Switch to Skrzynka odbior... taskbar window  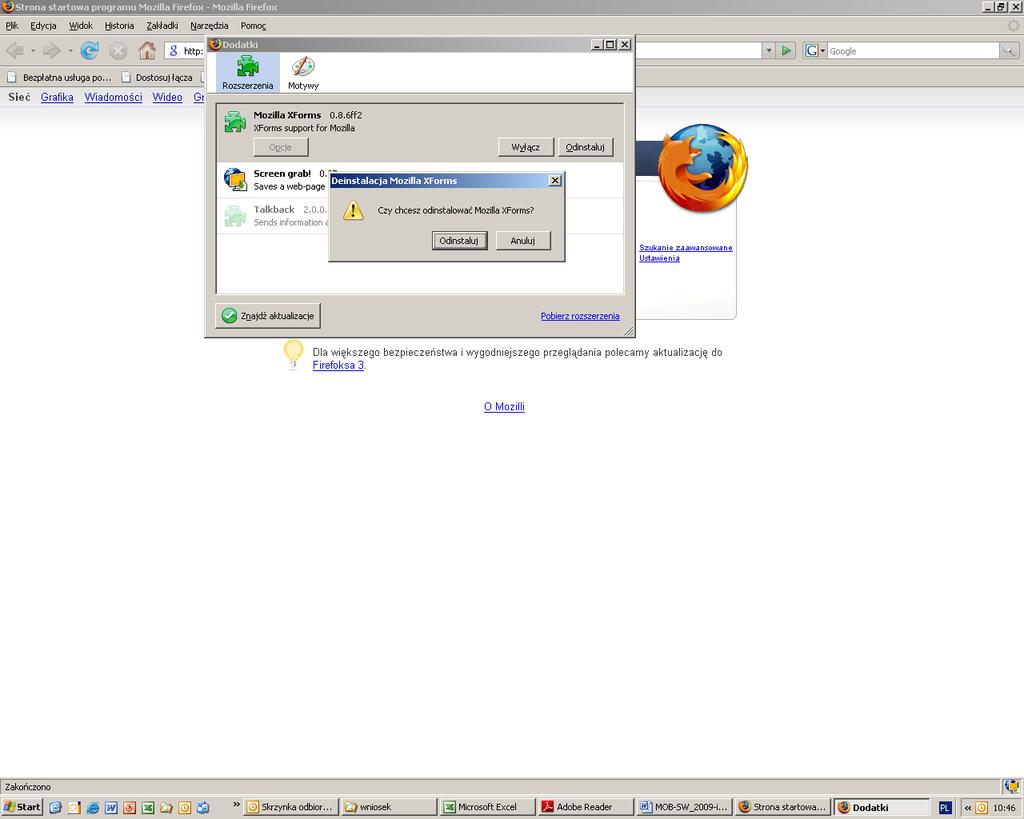point(291,807)
